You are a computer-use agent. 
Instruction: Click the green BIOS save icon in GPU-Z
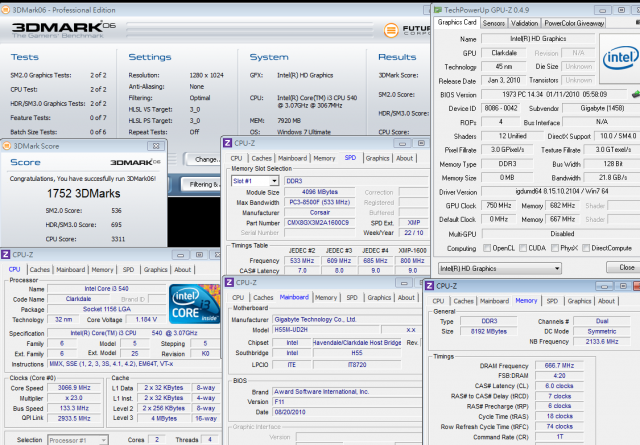[x=636, y=94]
